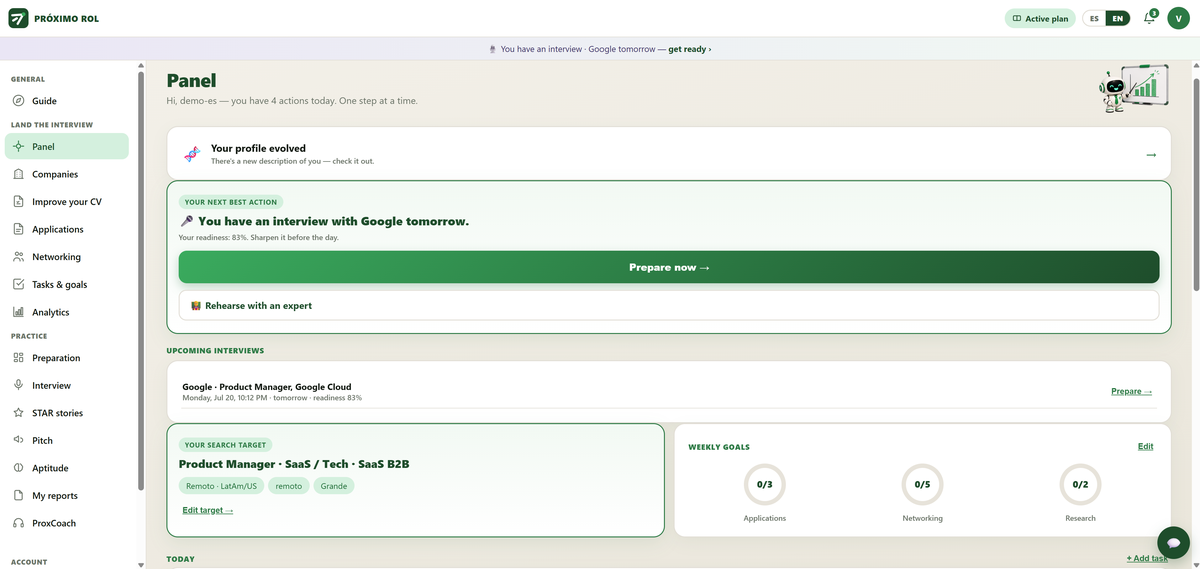Click the Grande tag chip
The width and height of the screenshot is (1200, 569).
click(334, 486)
